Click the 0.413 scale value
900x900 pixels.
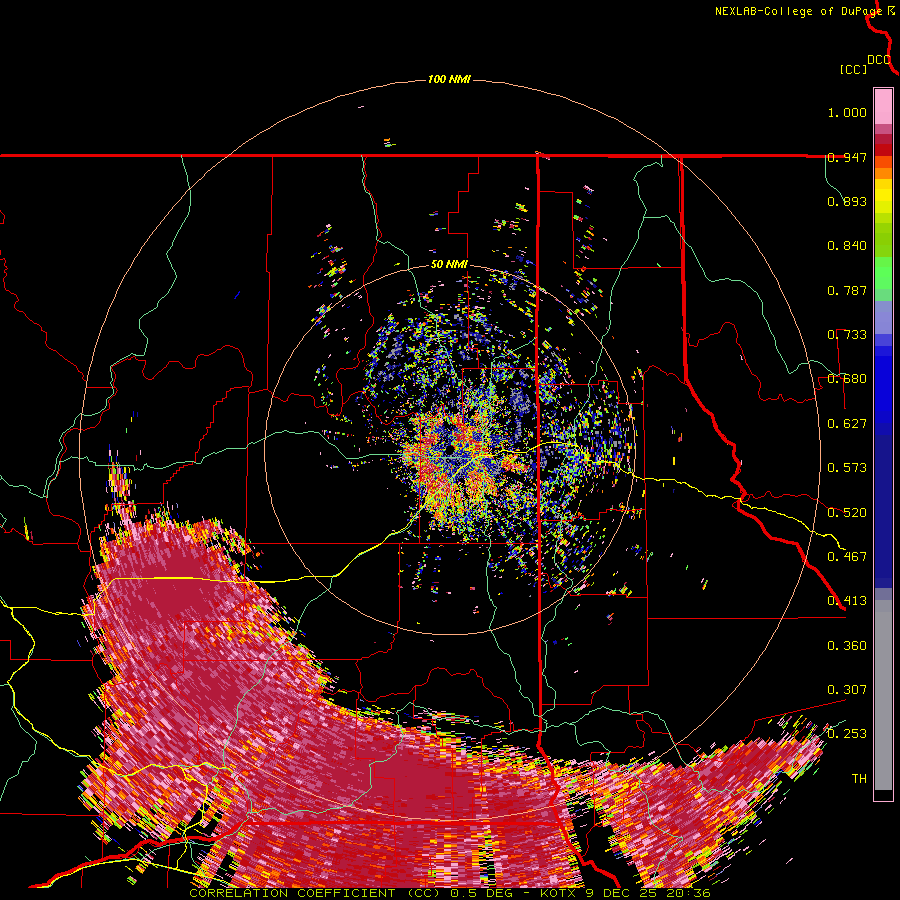pos(847,601)
